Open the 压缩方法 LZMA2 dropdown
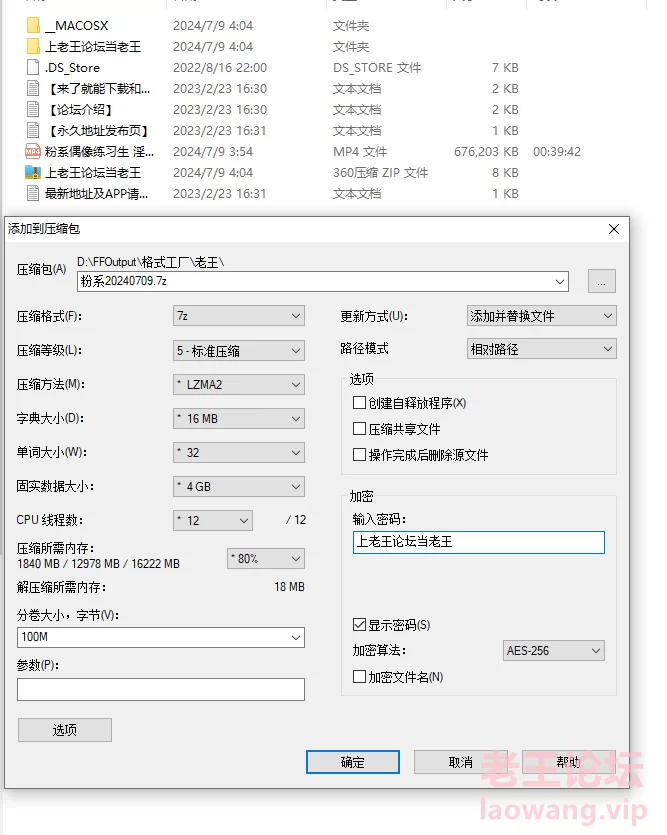The width and height of the screenshot is (667, 835). point(239,384)
